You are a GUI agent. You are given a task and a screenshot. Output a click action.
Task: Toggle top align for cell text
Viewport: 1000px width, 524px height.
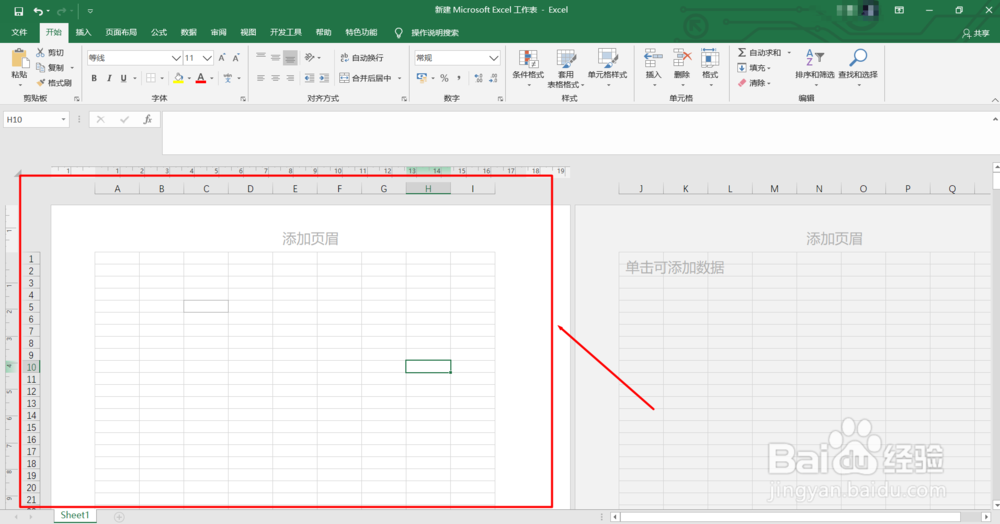(x=261, y=57)
